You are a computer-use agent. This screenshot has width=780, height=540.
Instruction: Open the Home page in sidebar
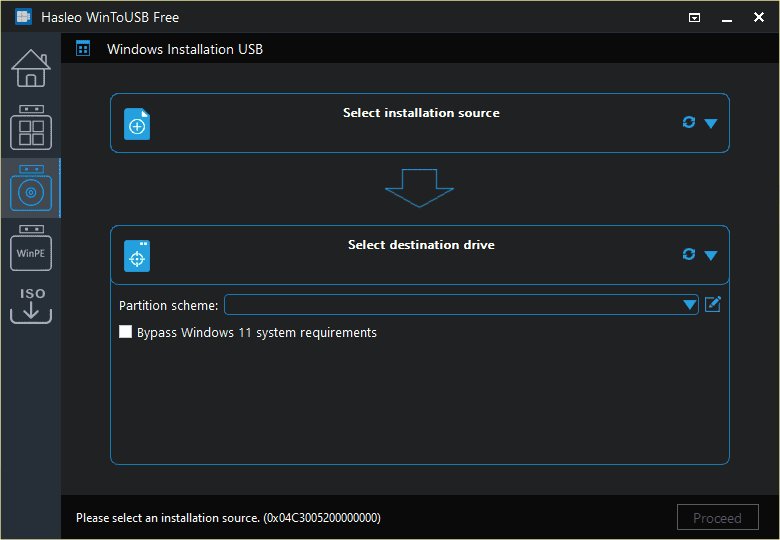pyautogui.click(x=30, y=68)
